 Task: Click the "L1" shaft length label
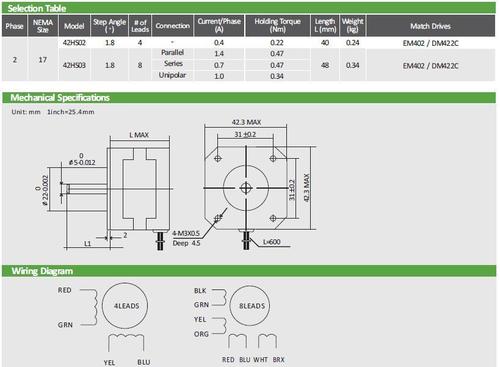(x=87, y=244)
